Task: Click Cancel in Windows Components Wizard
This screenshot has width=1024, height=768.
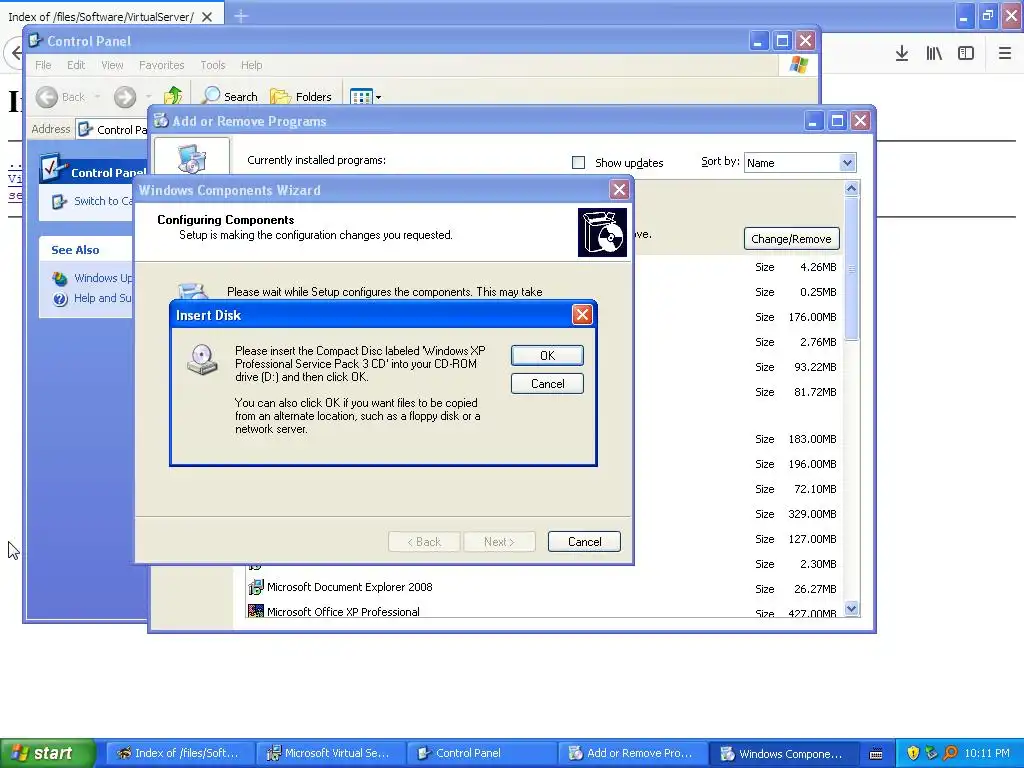Action: click(584, 541)
